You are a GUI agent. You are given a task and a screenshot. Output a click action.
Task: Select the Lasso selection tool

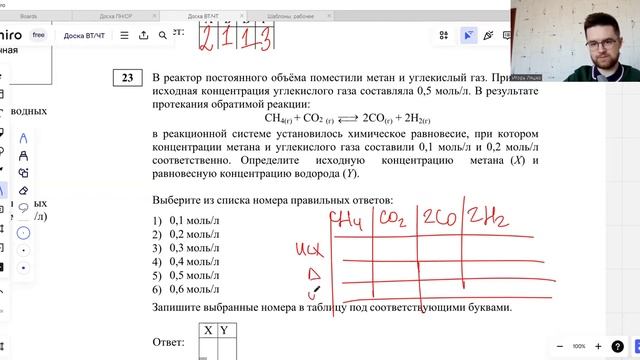[x=23, y=208]
